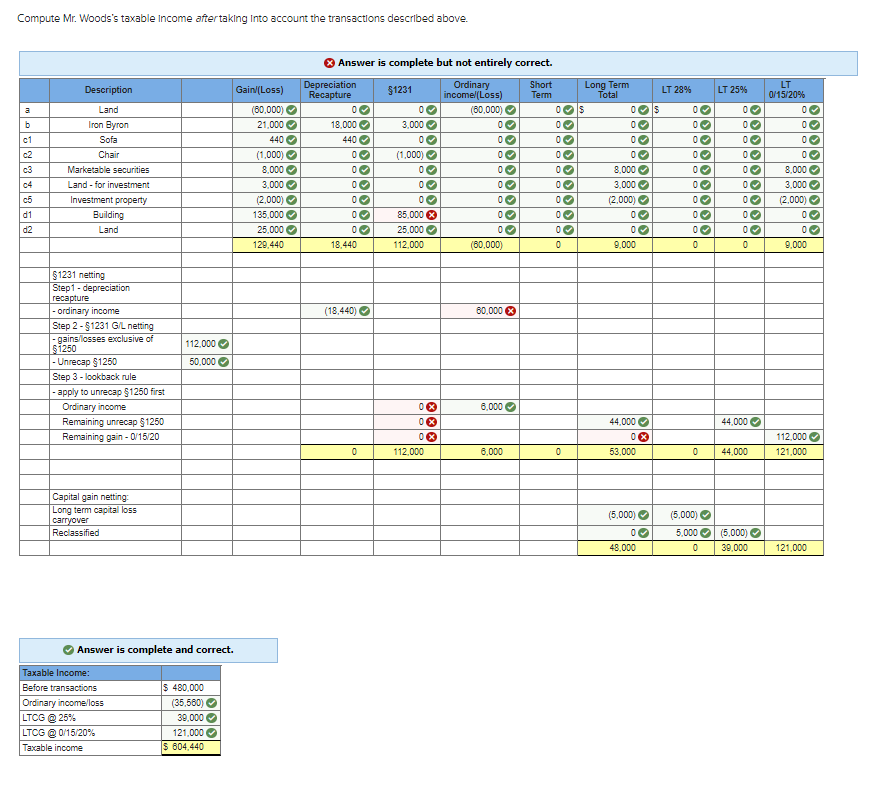Click the Long Term Total column header

tap(615, 90)
